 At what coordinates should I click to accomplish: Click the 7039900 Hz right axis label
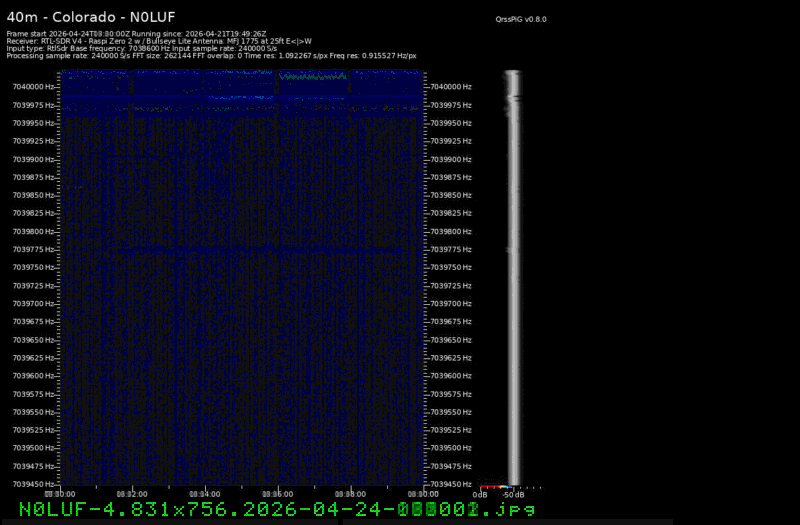click(456, 159)
